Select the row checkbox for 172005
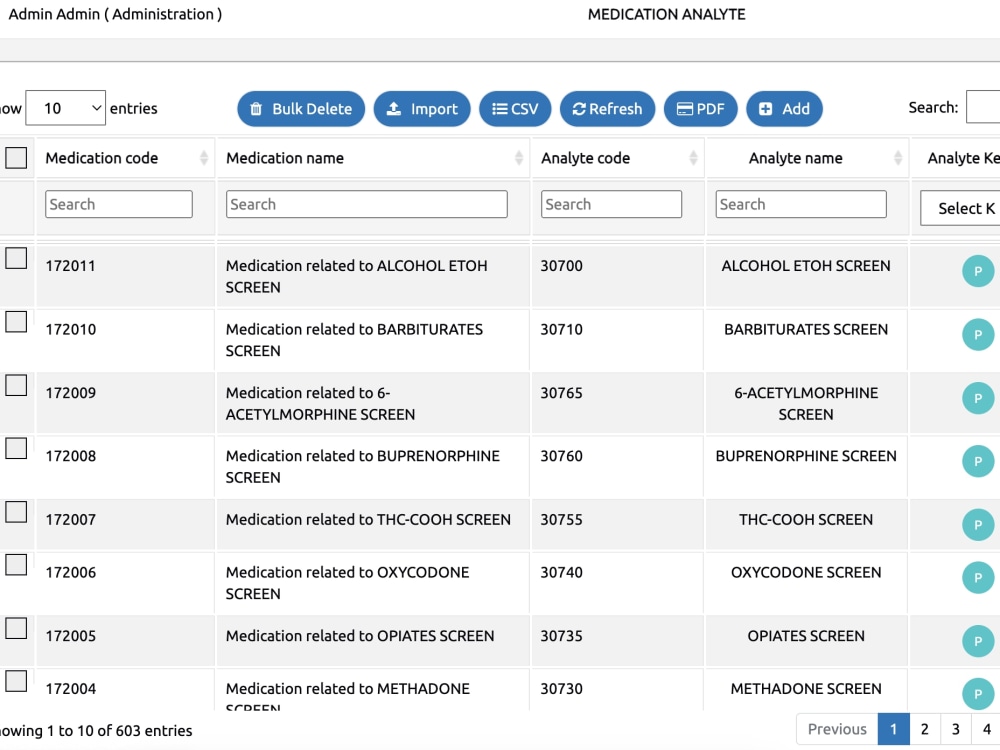Viewport: 1000px width, 750px height. point(16,628)
